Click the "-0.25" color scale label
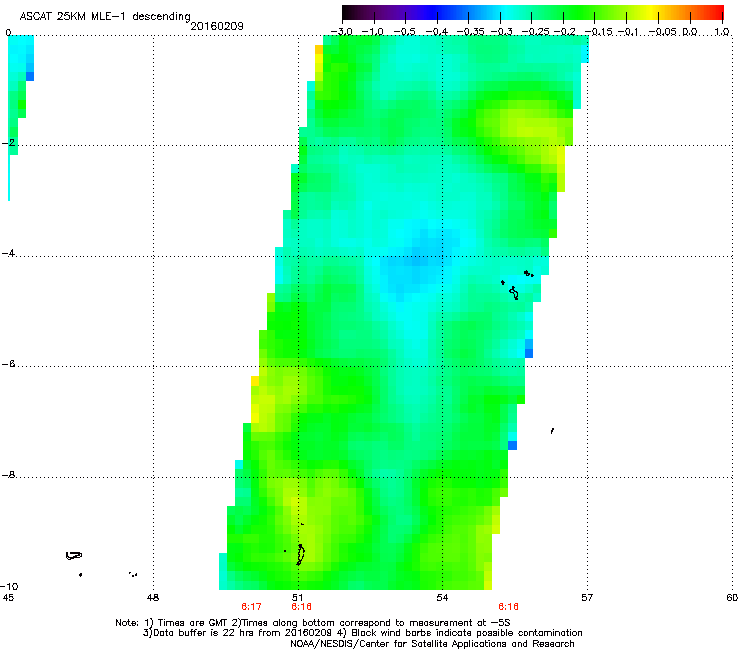This screenshot has height=650, width=740. coord(534,32)
